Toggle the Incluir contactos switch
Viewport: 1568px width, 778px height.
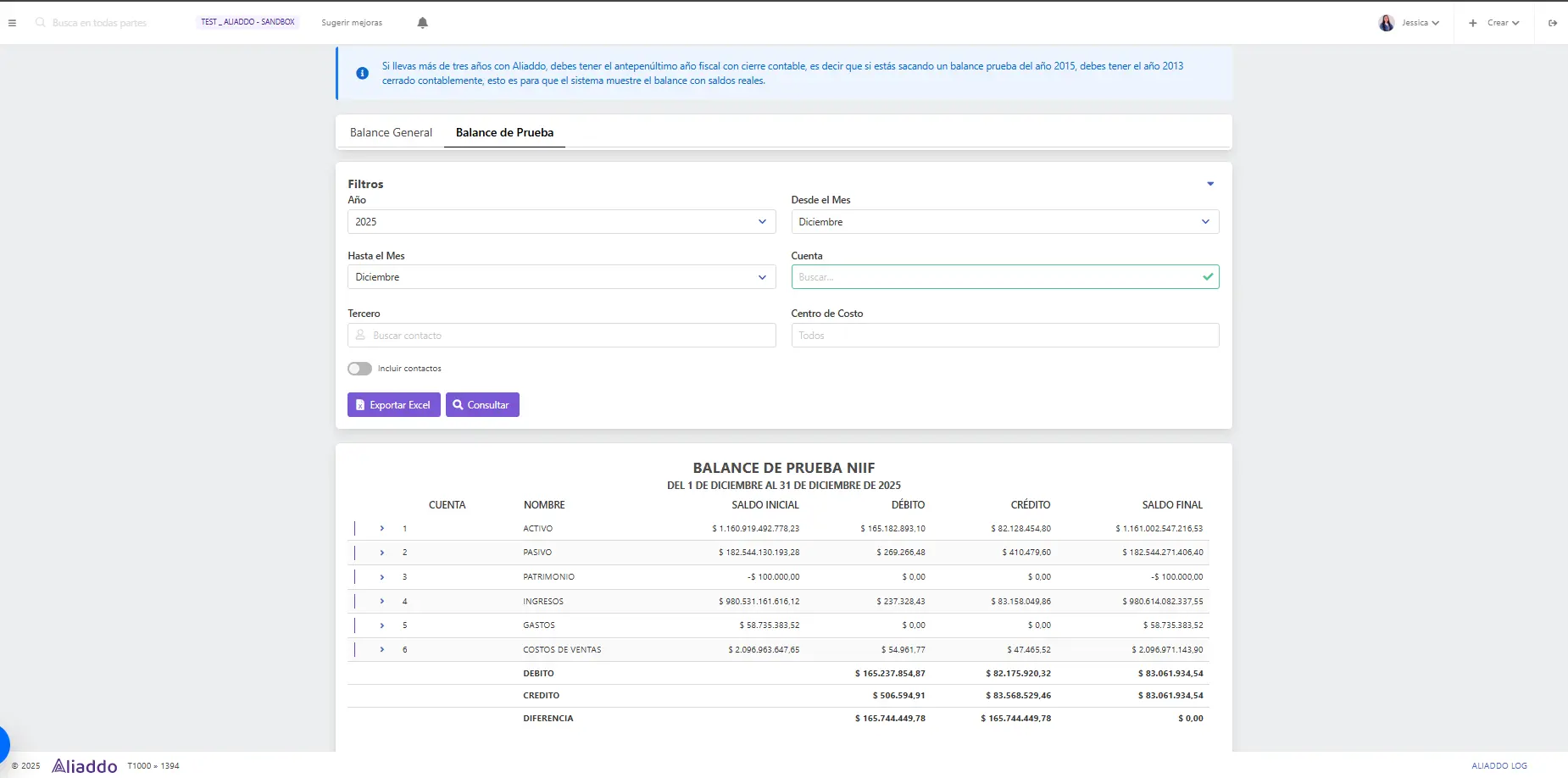click(x=359, y=369)
